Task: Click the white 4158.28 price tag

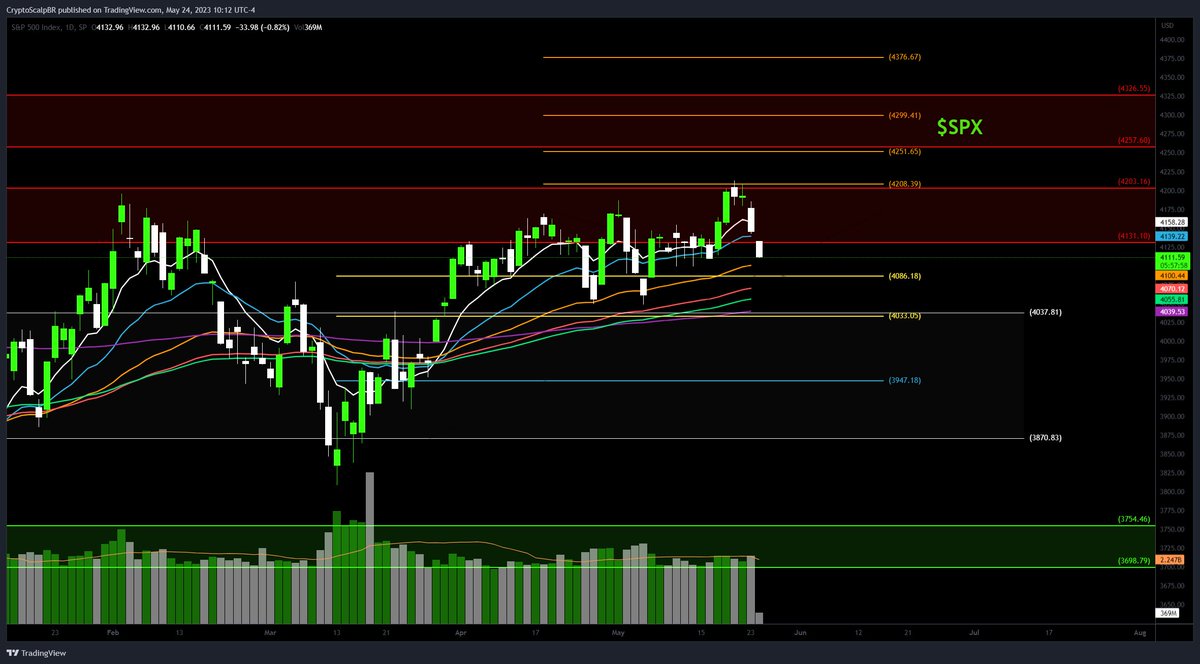Action: pyautogui.click(x=1172, y=222)
